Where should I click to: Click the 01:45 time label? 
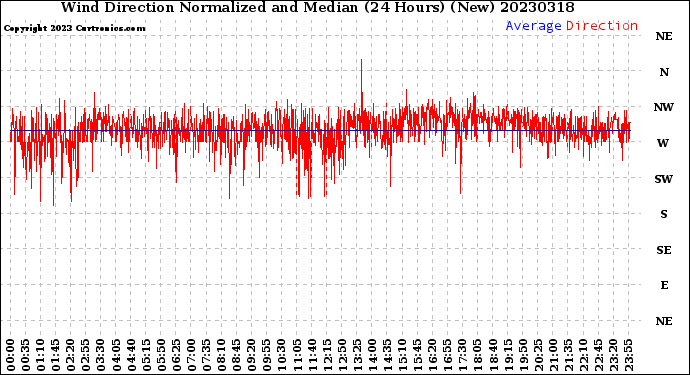56,355
